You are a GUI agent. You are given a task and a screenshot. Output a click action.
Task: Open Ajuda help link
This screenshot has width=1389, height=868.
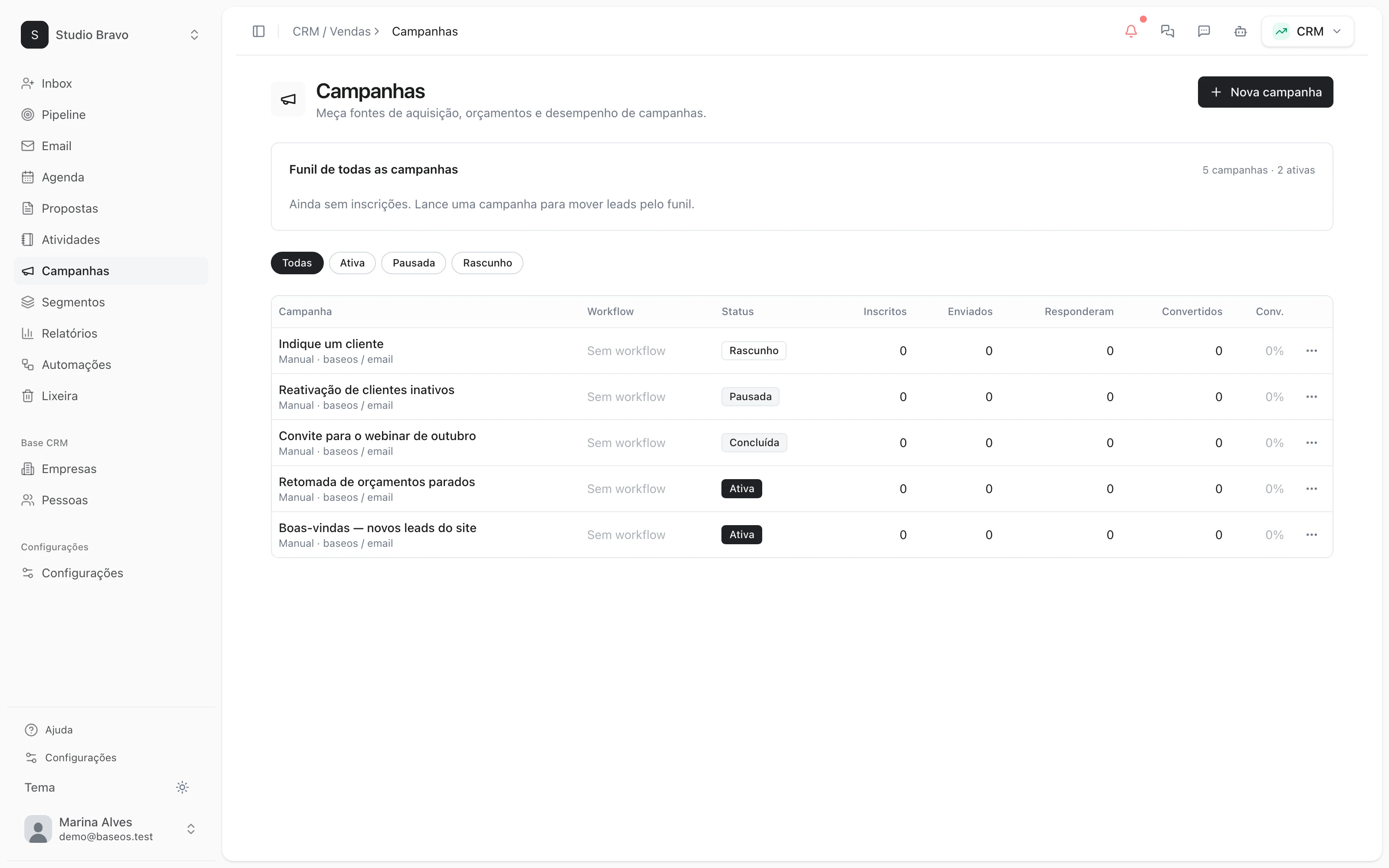tap(59, 730)
